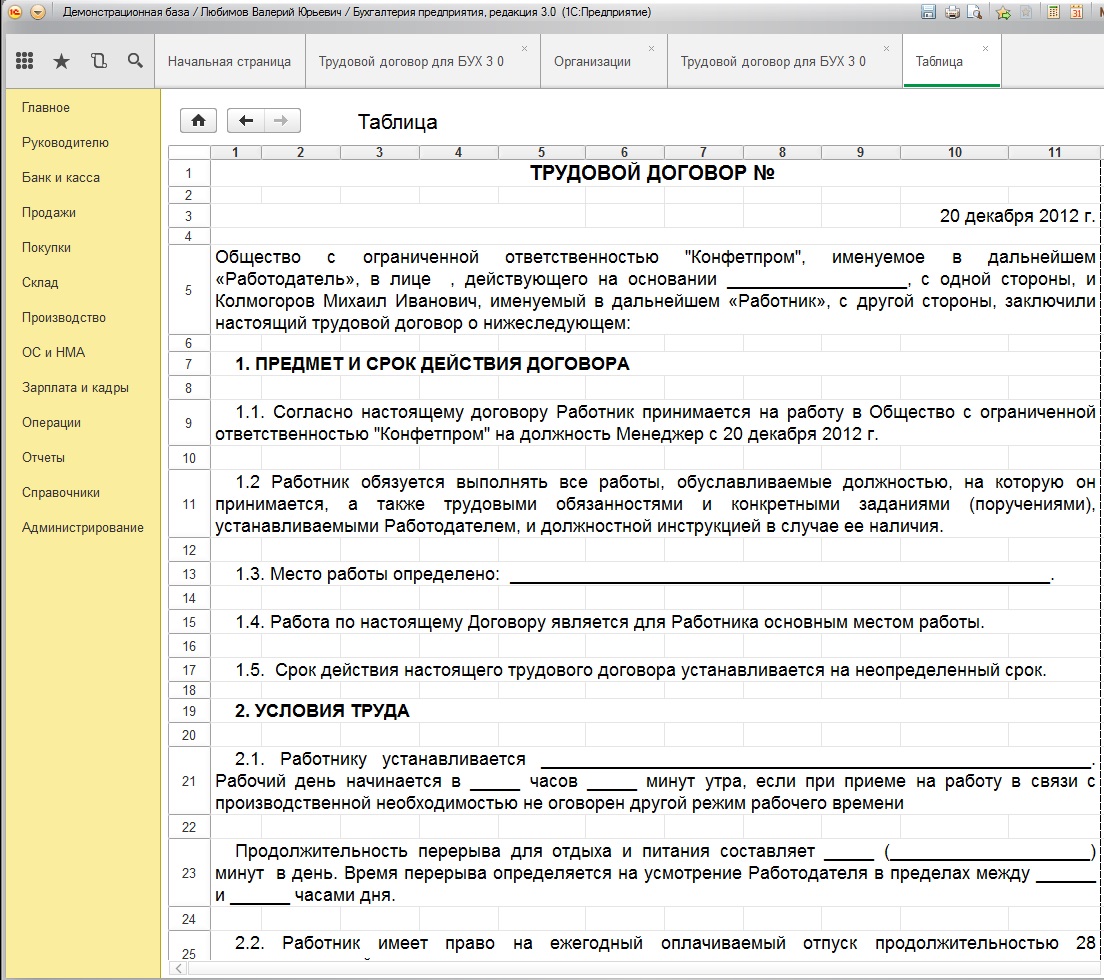Open Банк и касса section
The height and width of the screenshot is (980, 1104).
pyautogui.click(x=61, y=177)
